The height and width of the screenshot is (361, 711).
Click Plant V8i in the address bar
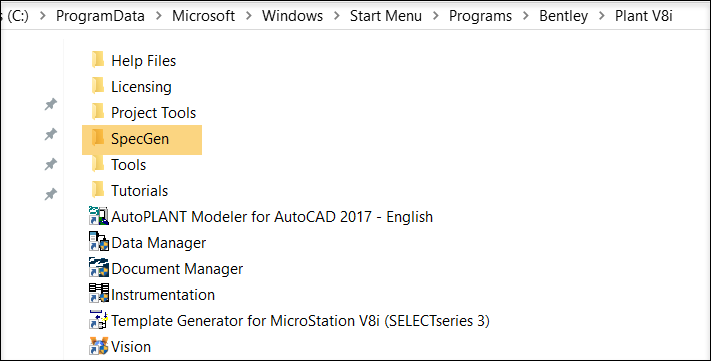point(643,16)
